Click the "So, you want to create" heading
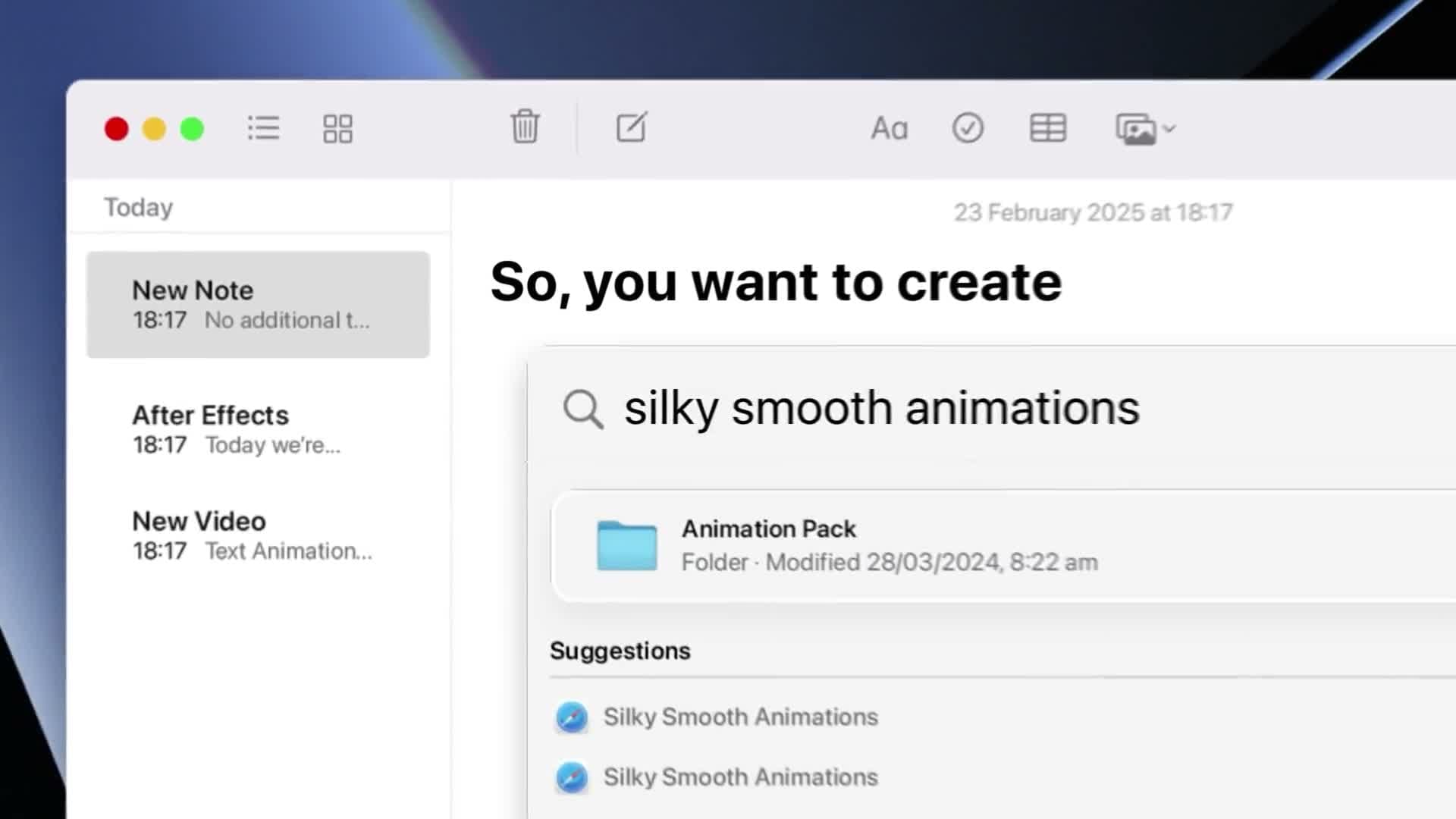Viewport: 1456px width, 819px height. pyautogui.click(x=776, y=283)
